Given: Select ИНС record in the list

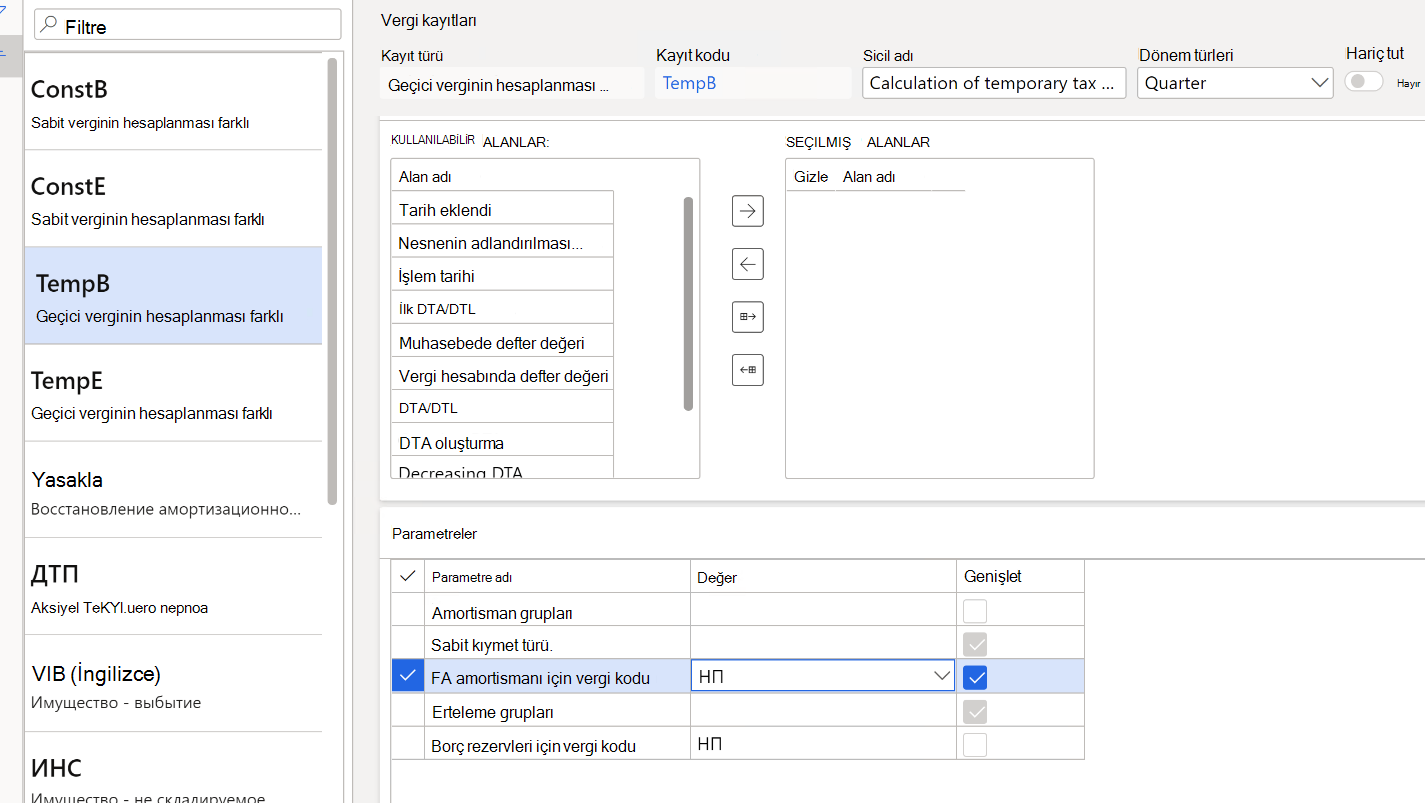Looking at the screenshot, I should point(173,767).
